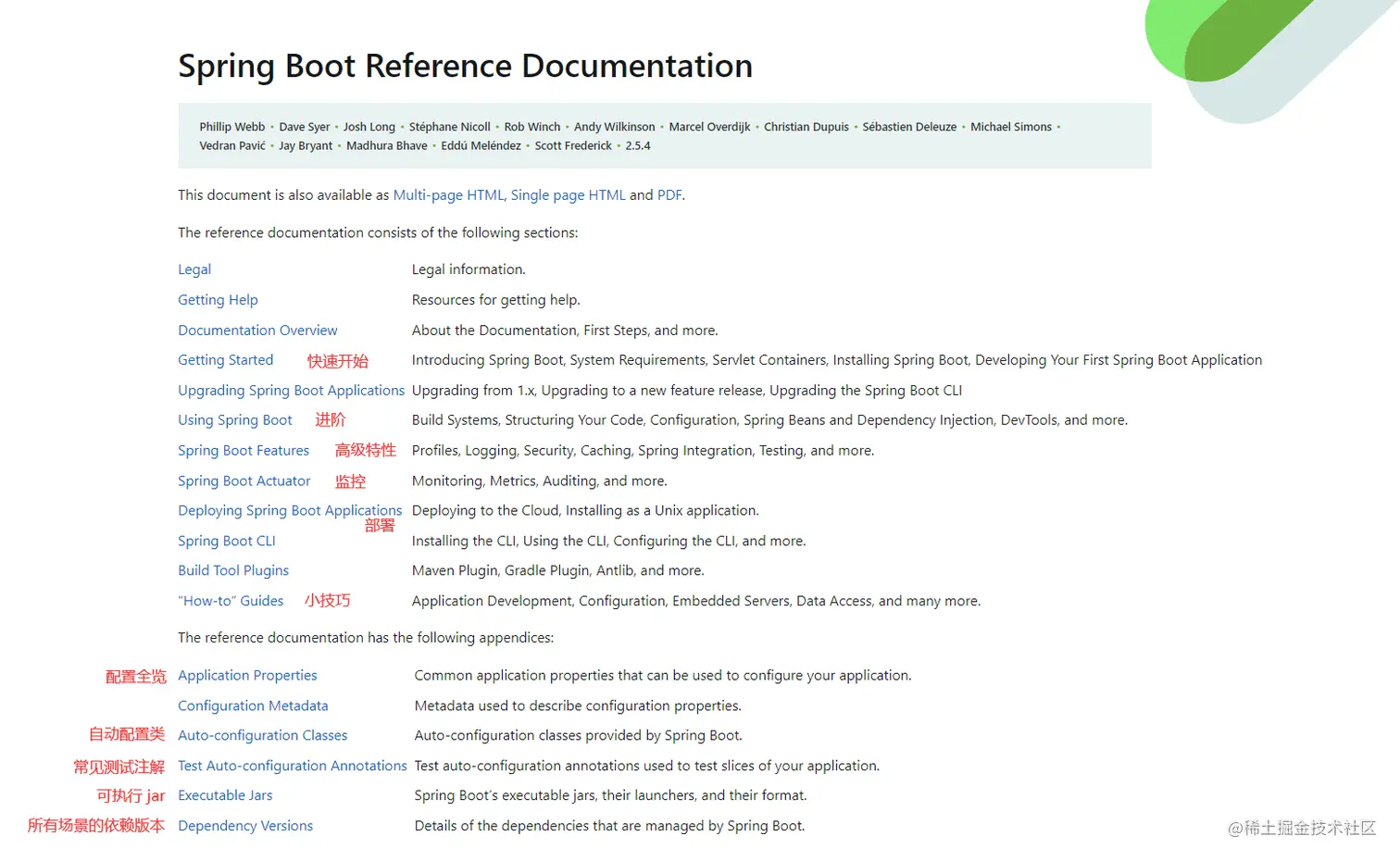Open Deploying Spring Boot Applications link
The width and height of the screenshot is (1400, 861).
pyautogui.click(x=290, y=511)
